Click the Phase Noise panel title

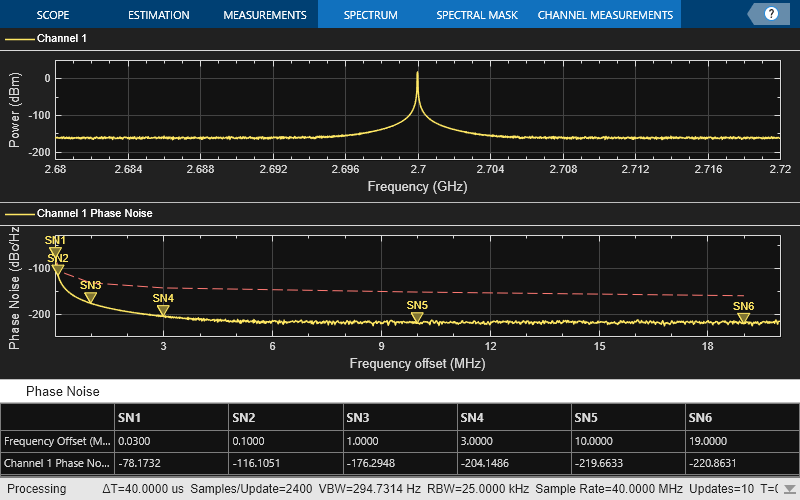click(x=62, y=391)
